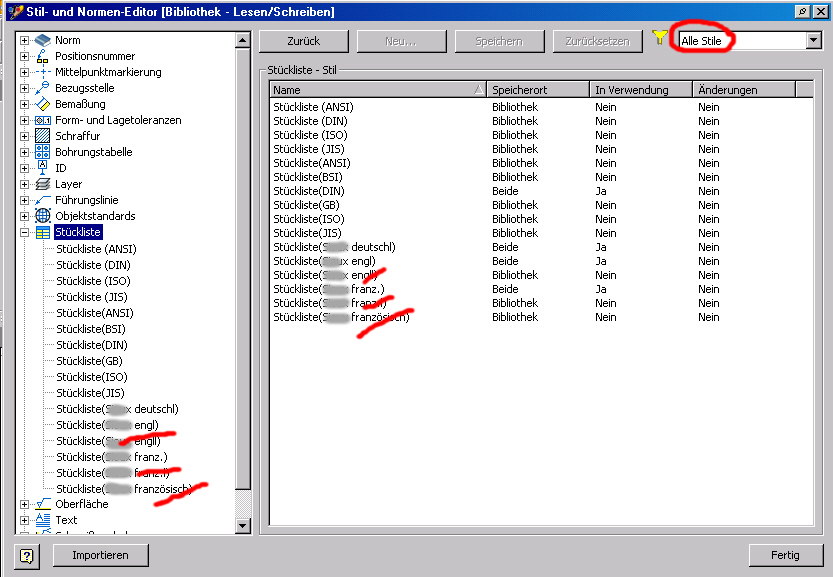Click the tree scrollbar down arrow
The width and height of the screenshot is (833, 577).
click(243, 526)
